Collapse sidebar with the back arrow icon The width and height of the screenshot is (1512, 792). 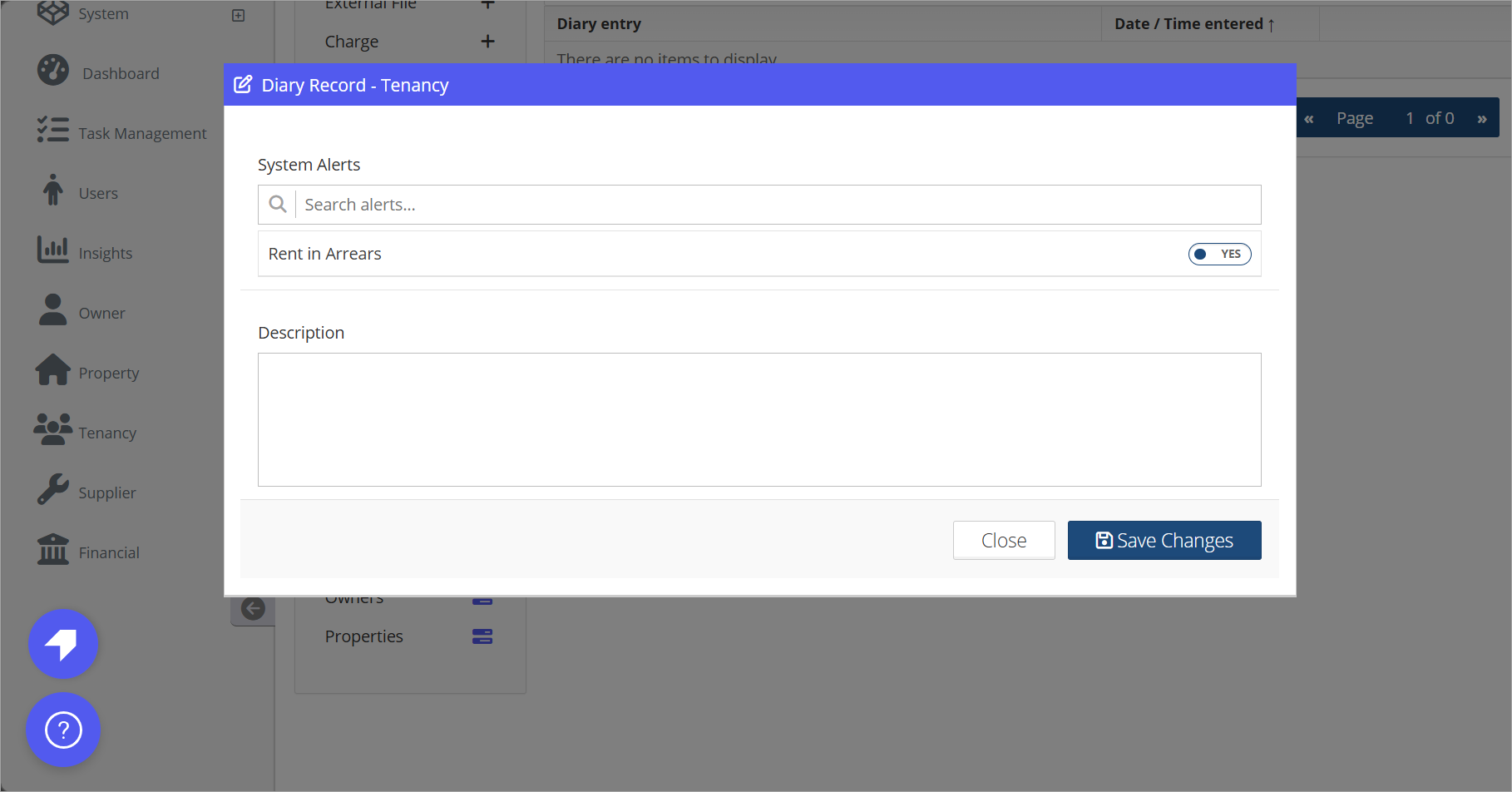253,609
